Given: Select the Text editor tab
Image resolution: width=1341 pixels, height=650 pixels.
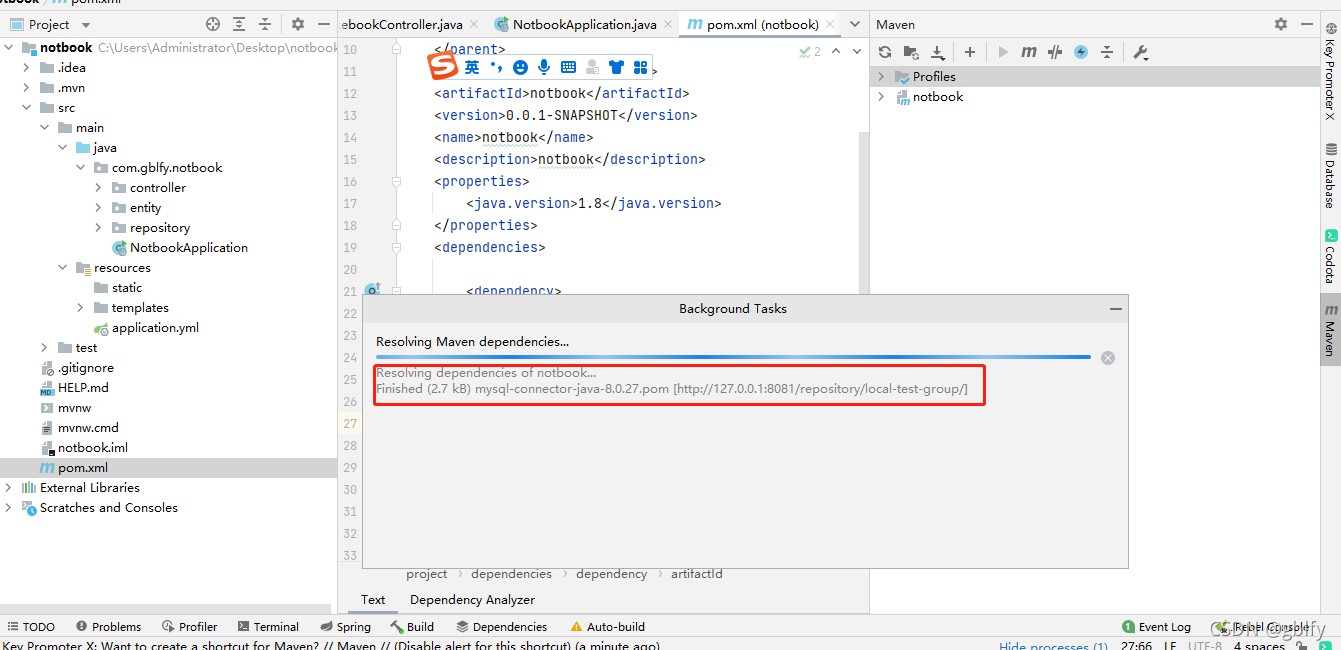Looking at the screenshot, I should [x=373, y=600].
